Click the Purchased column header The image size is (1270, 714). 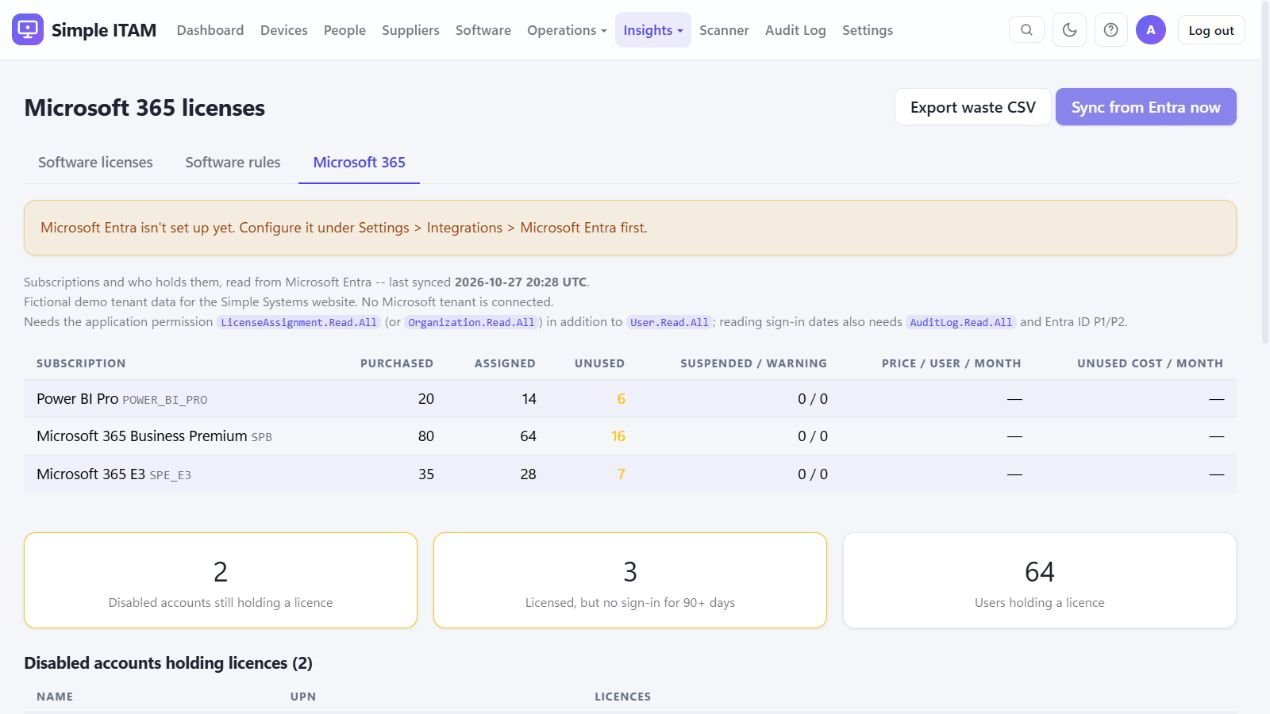tap(397, 363)
